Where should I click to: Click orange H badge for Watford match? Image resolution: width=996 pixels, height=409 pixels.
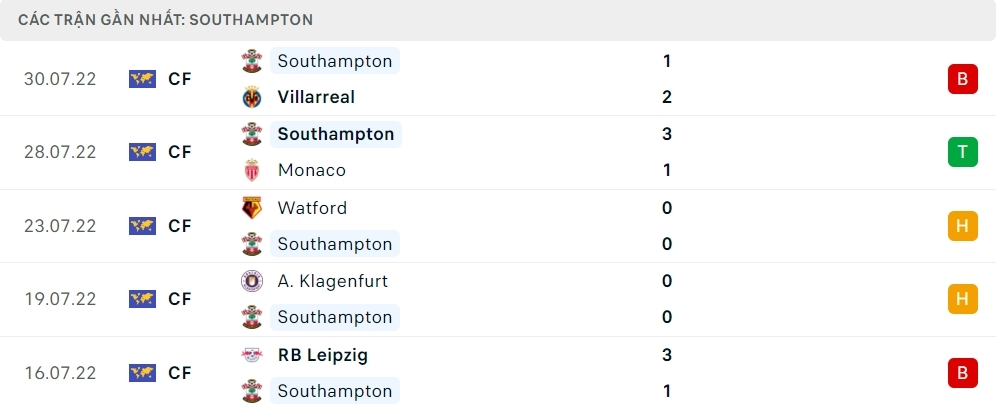pos(962,226)
